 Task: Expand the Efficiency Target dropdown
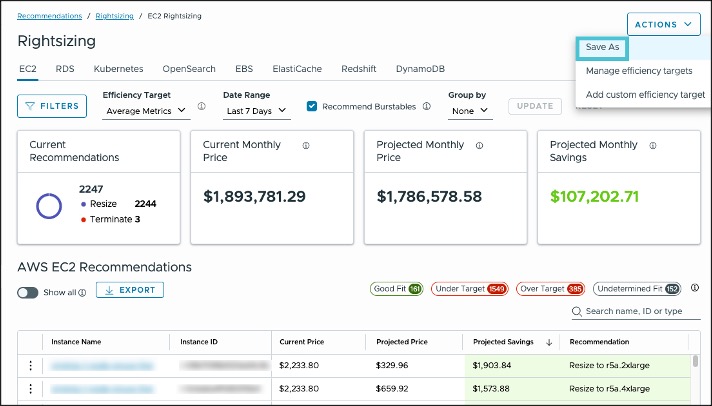[146, 111]
